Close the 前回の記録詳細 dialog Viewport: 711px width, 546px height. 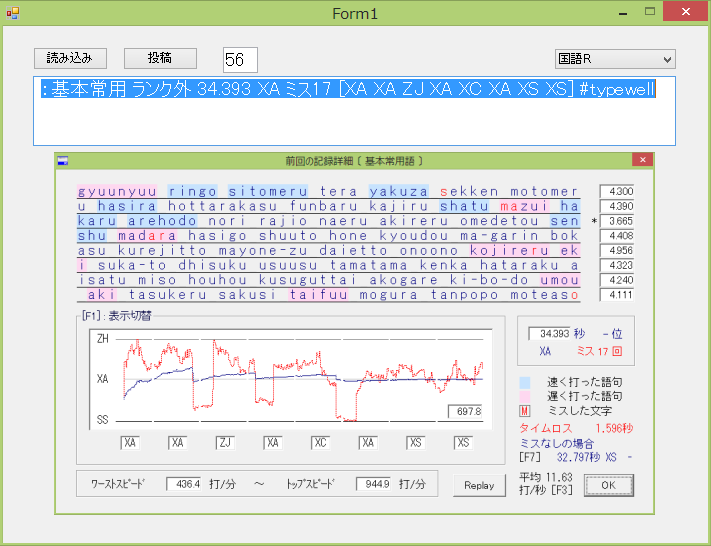pos(642,160)
